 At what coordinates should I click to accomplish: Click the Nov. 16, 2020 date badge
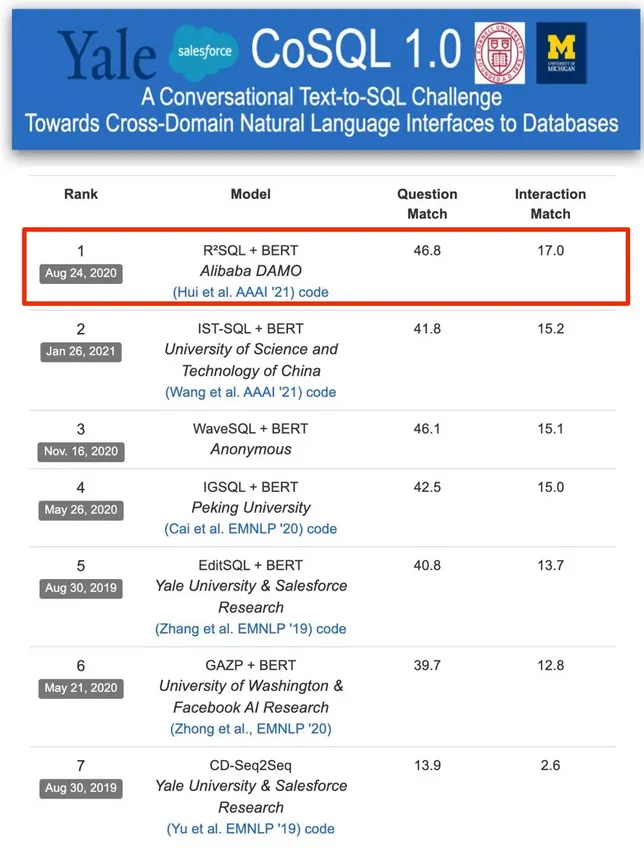81,451
